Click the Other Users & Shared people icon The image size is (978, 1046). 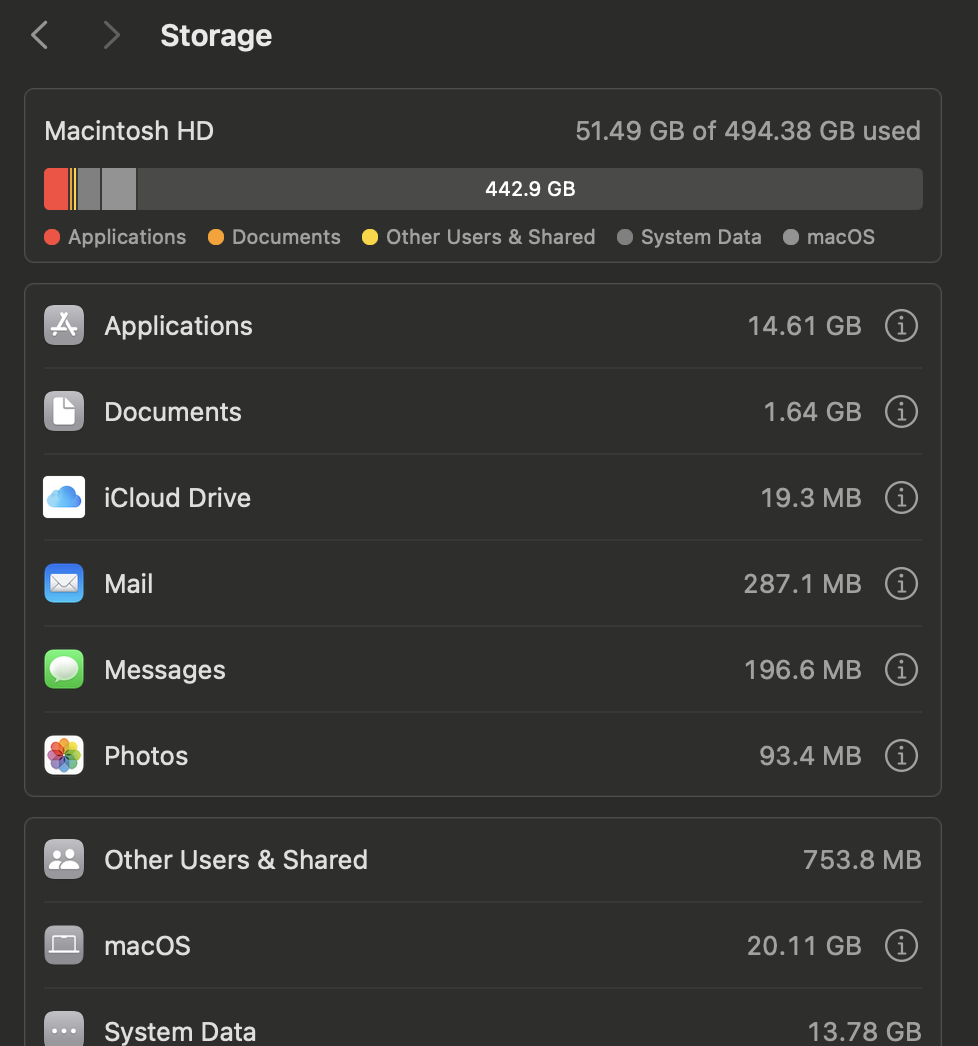click(x=64, y=859)
